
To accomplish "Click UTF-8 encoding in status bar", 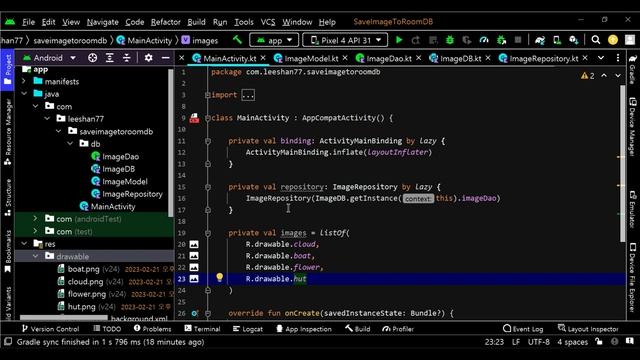I will click(x=538, y=342).
